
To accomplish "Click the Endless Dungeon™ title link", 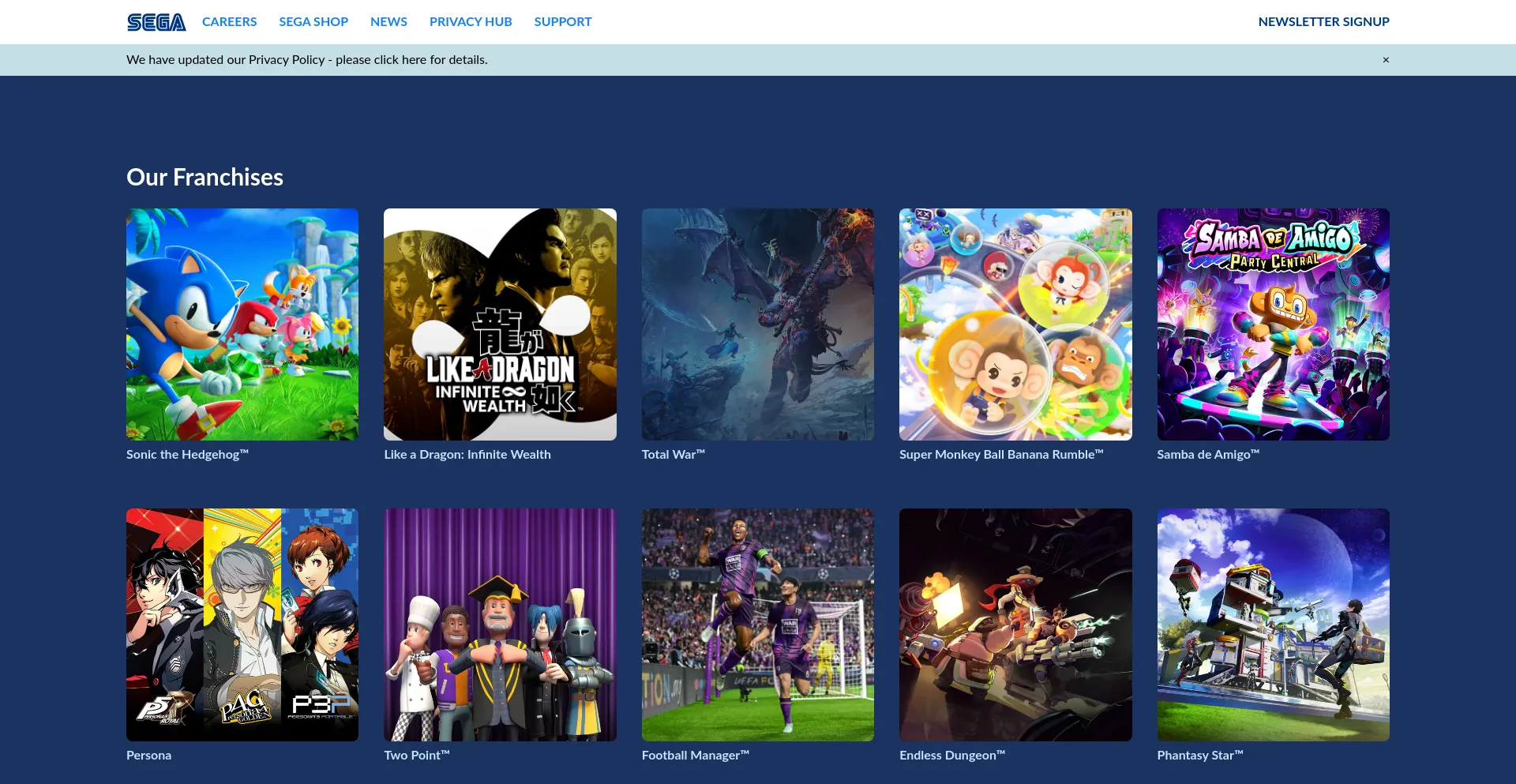I will (x=952, y=756).
